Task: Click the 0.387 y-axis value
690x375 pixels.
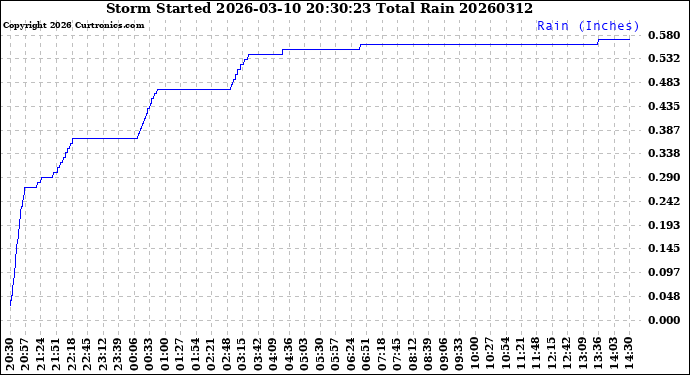Action: [664, 130]
